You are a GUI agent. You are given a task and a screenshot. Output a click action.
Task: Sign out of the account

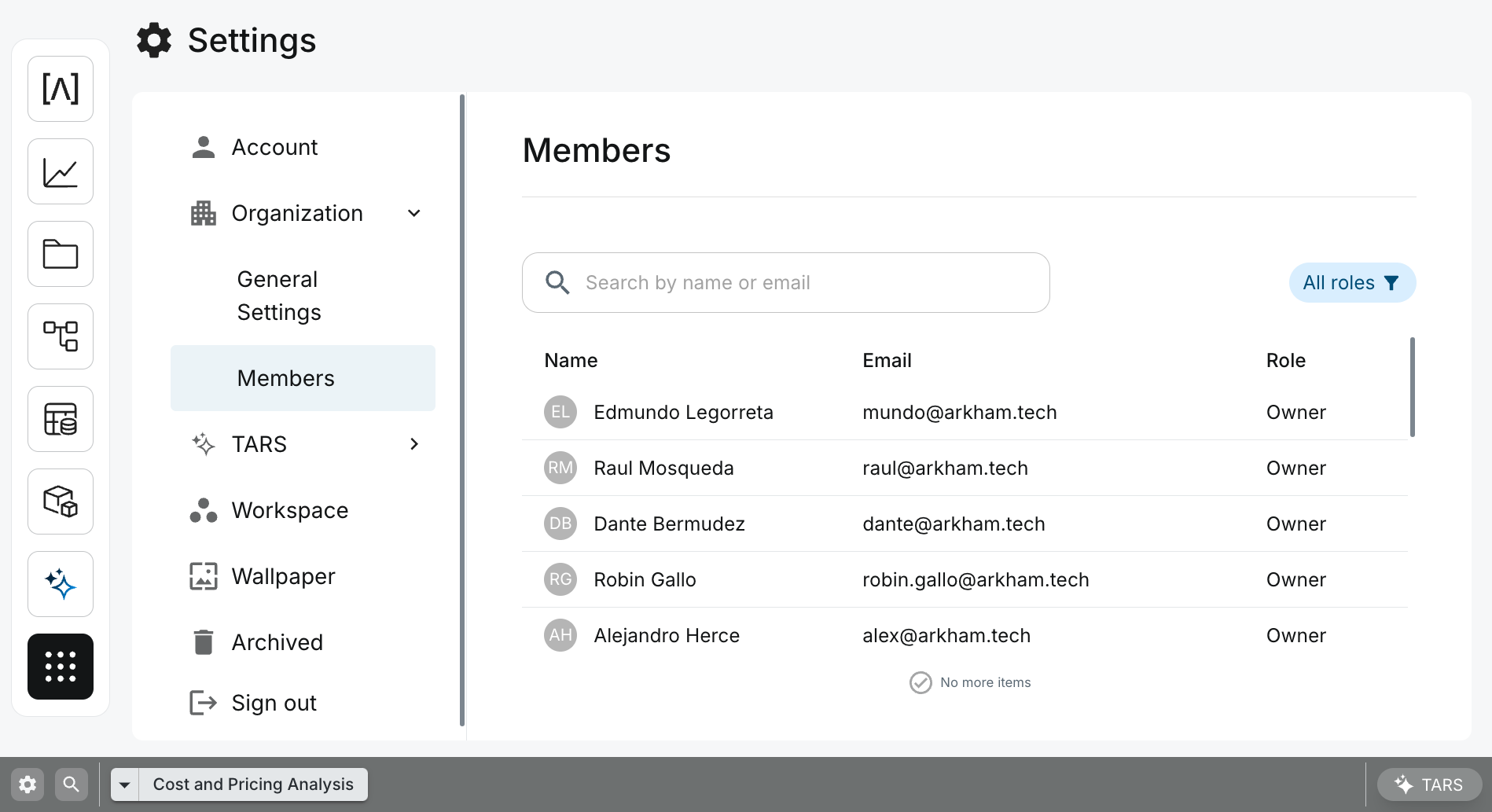(x=303, y=703)
